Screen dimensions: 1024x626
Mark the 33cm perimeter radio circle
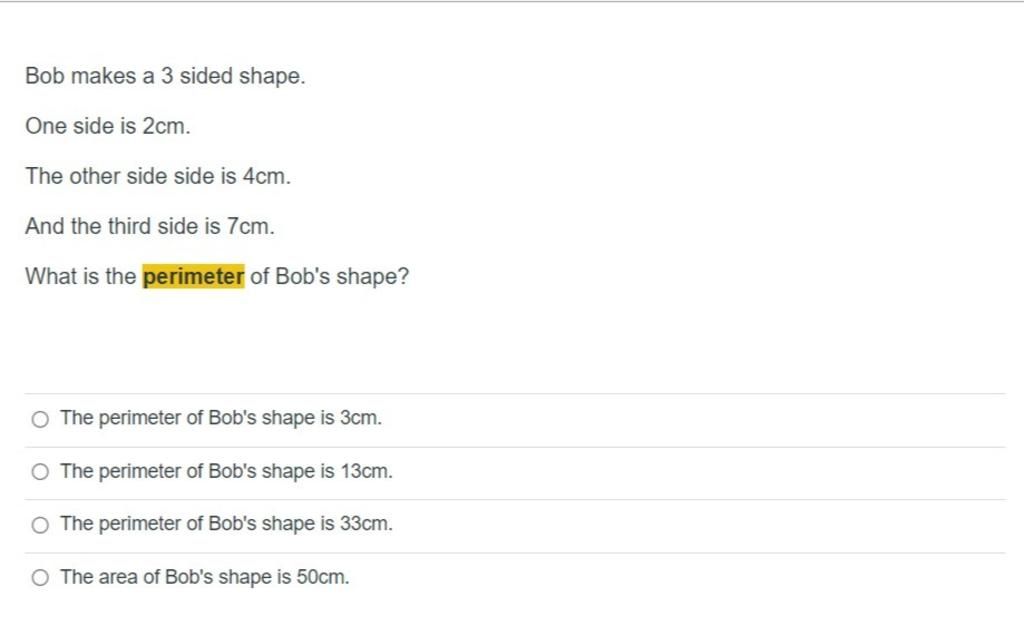[40, 525]
